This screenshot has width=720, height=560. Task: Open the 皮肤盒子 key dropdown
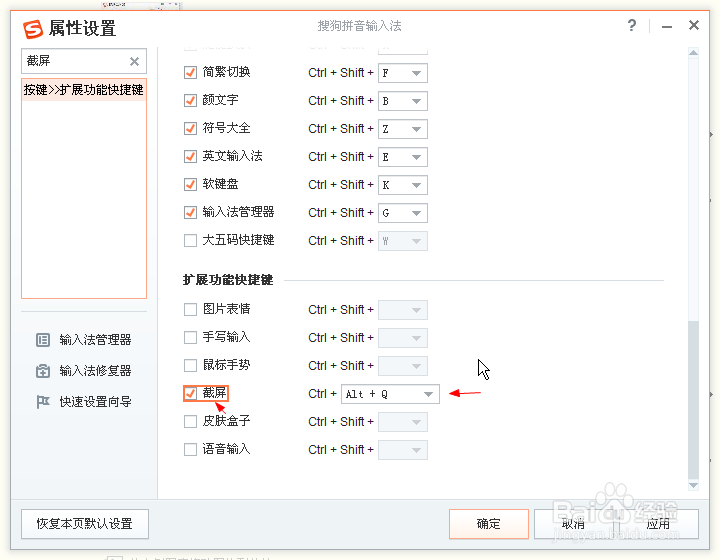[403, 422]
